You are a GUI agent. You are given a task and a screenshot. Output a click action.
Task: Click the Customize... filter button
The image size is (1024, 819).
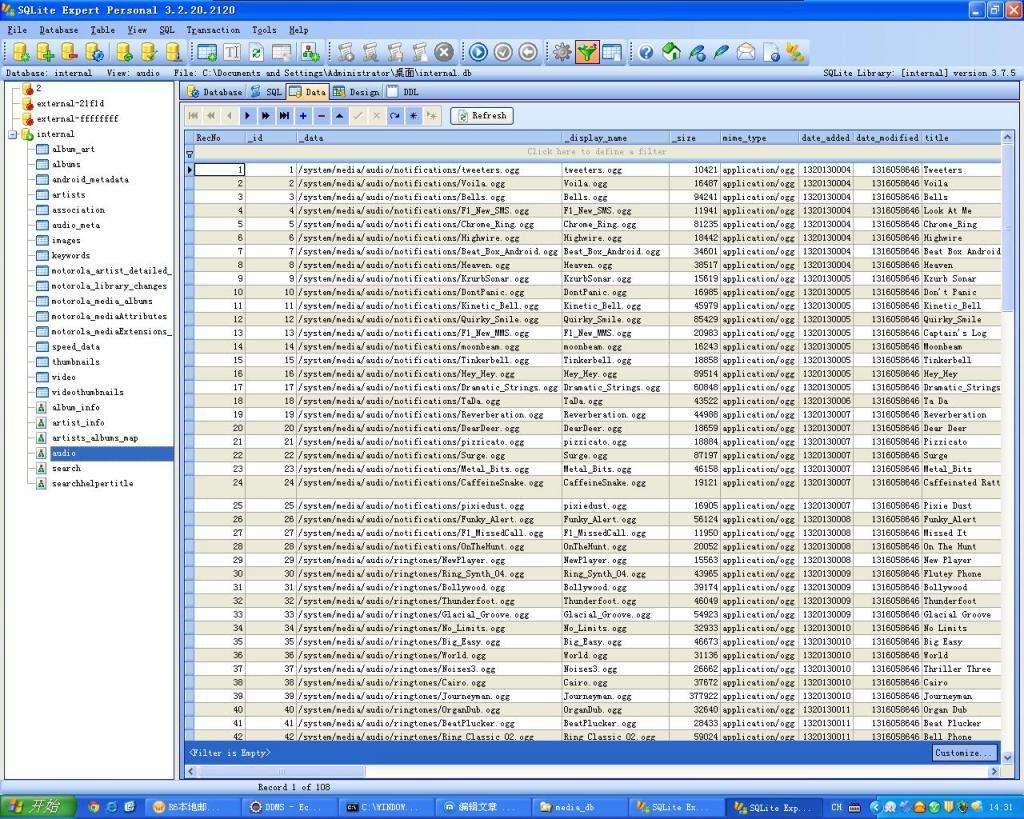click(964, 753)
